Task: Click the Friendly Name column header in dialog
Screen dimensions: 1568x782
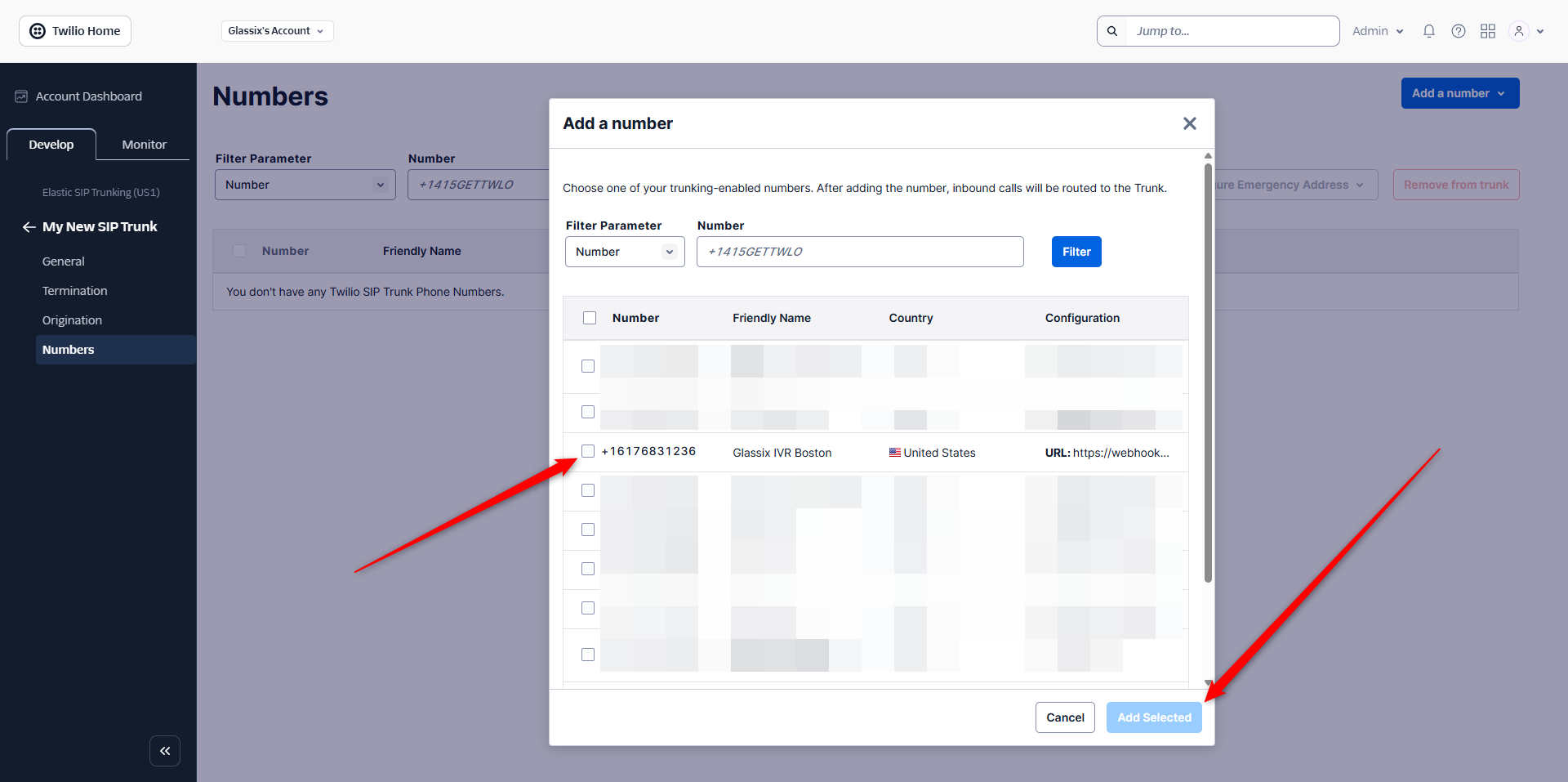Action: 772,318
